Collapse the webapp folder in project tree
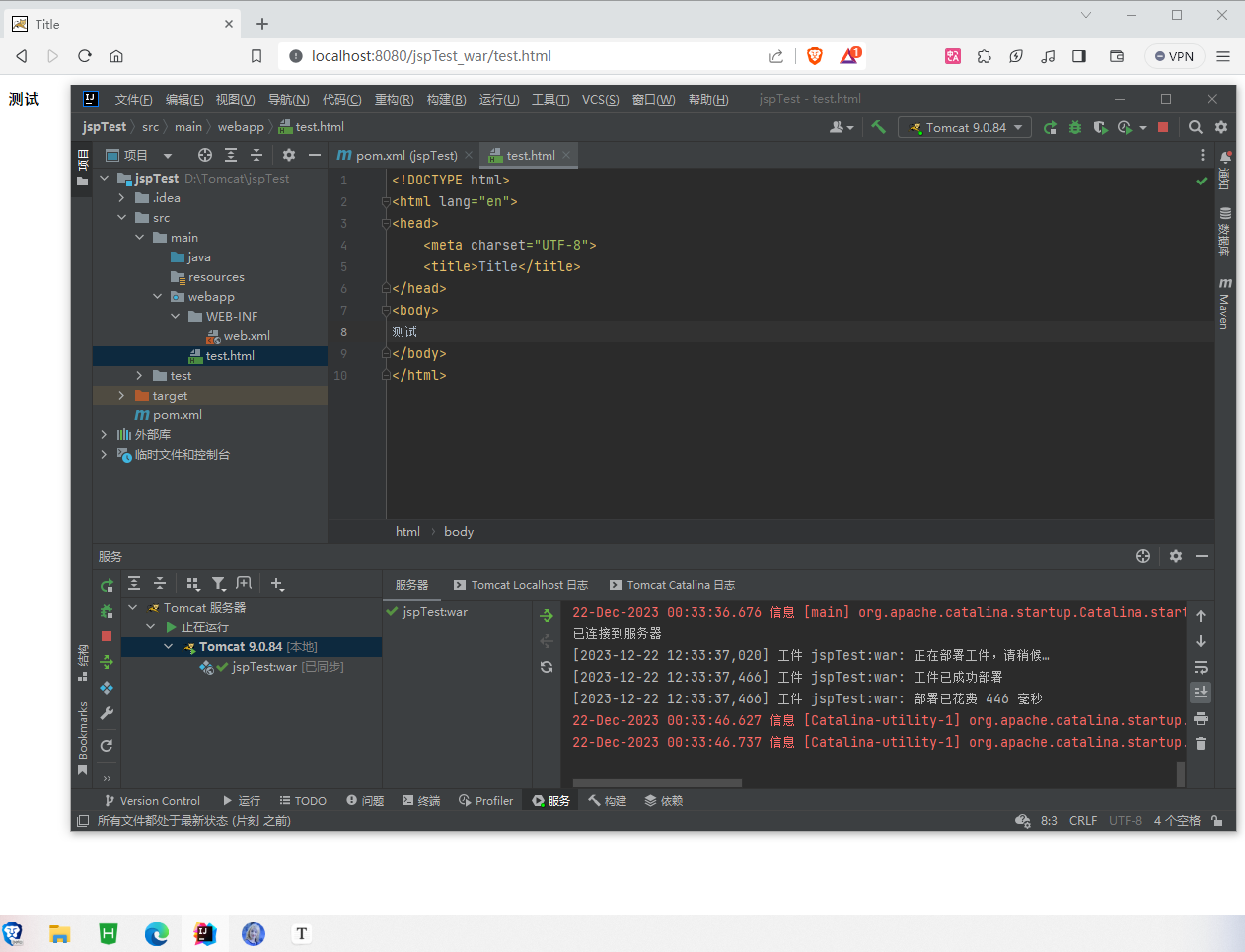Viewport: 1245px width, 952px height. point(158,297)
